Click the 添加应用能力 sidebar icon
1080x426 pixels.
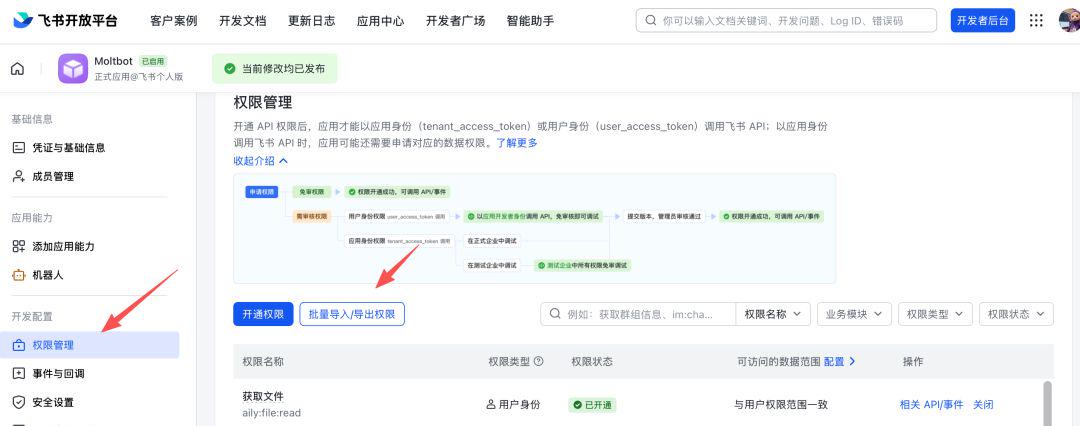click(19, 246)
